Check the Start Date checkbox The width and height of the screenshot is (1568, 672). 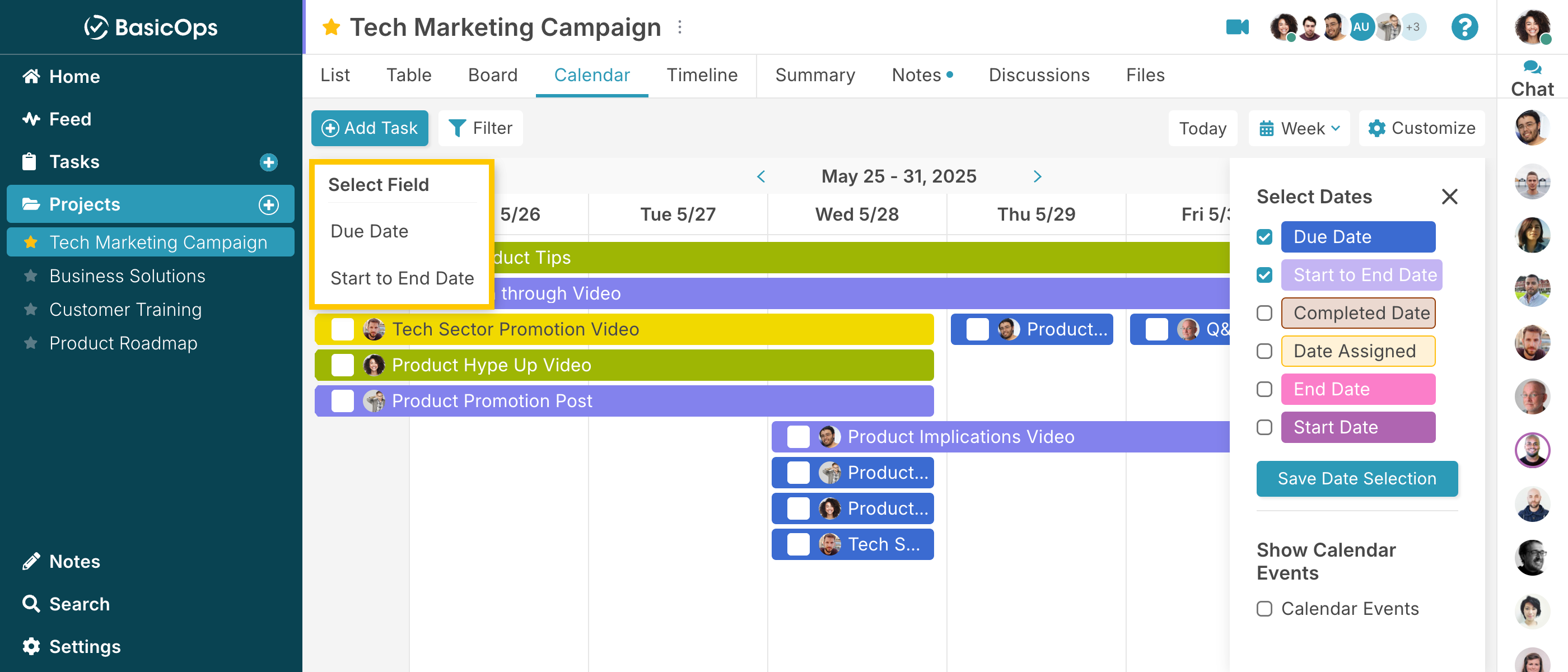click(1264, 427)
